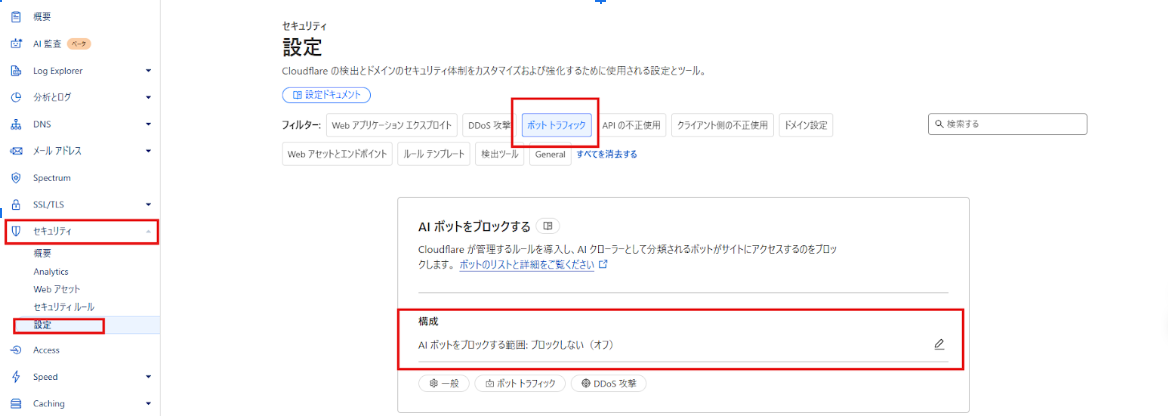Click the pencil edit icon in 構成 row

pos(939,344)
